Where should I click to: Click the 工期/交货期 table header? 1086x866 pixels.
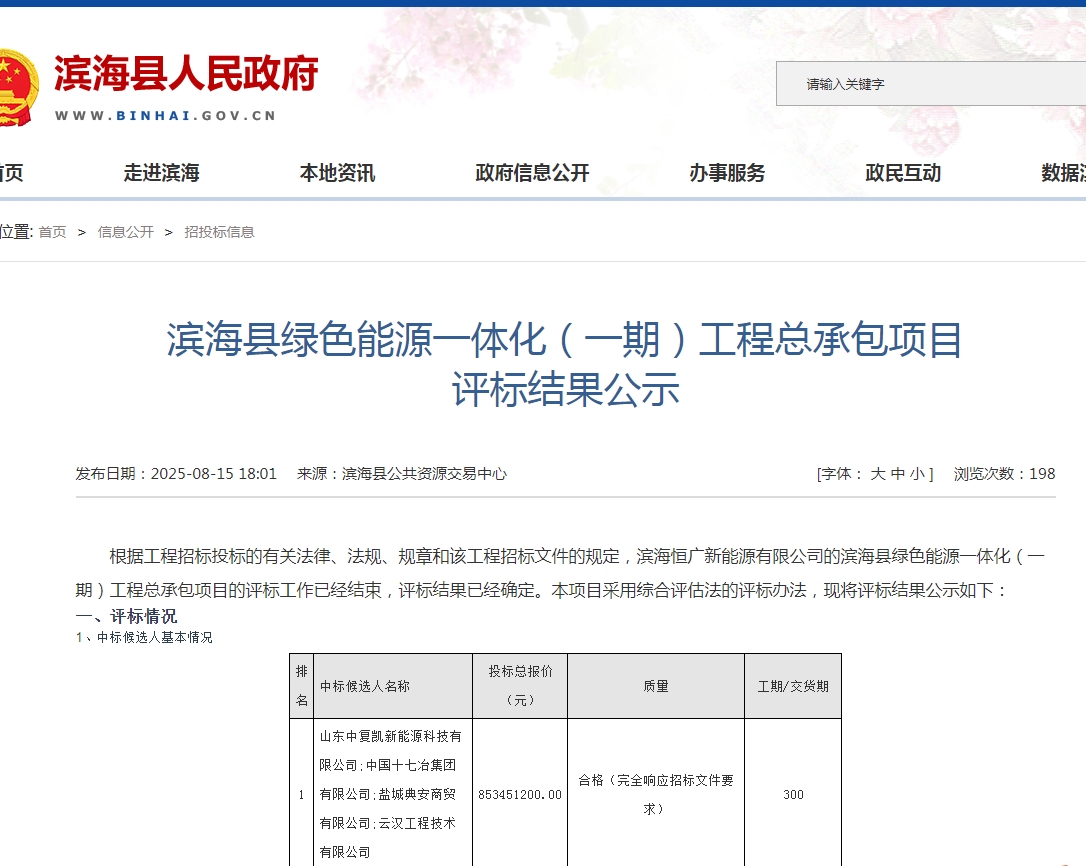pyautogui.click(x=793, y=686)
